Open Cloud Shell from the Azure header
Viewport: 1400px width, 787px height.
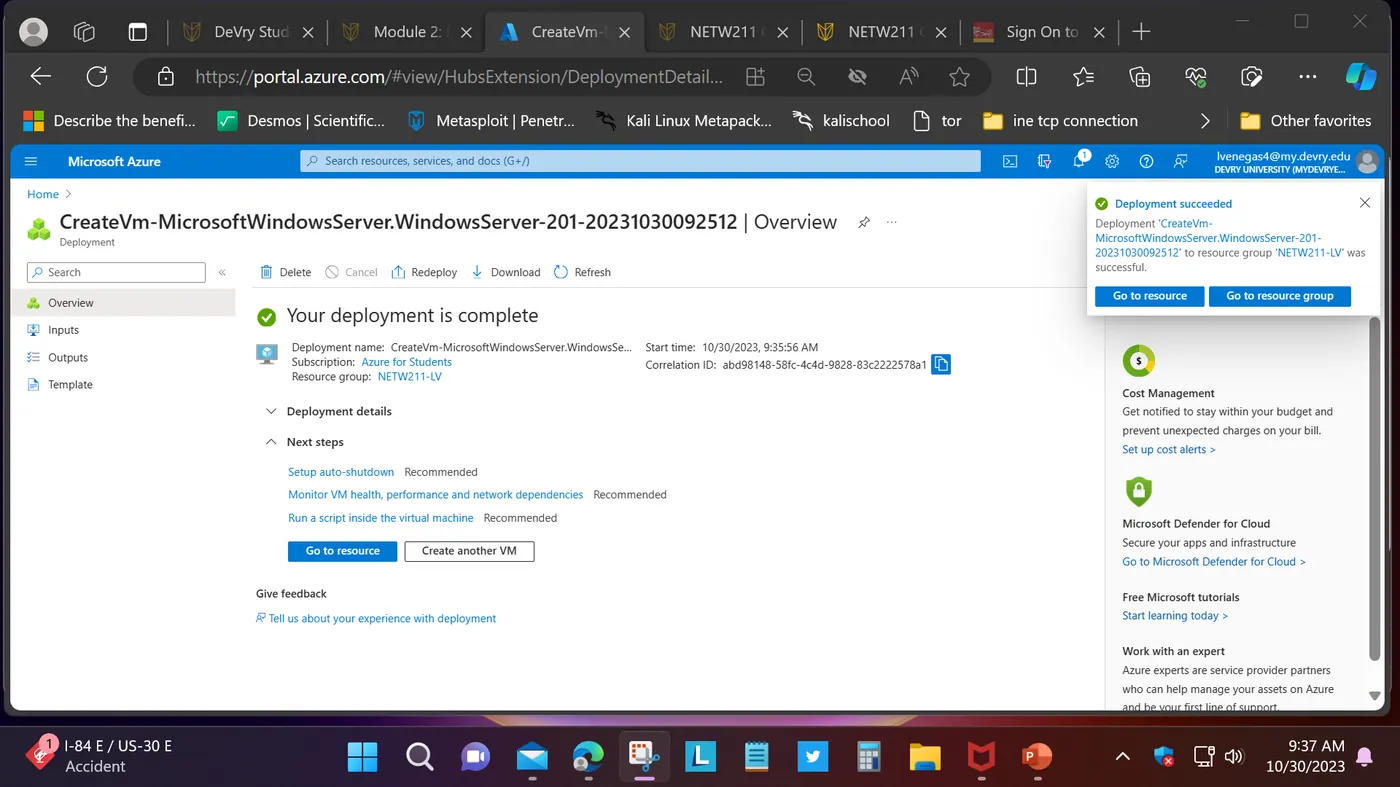1011,161
